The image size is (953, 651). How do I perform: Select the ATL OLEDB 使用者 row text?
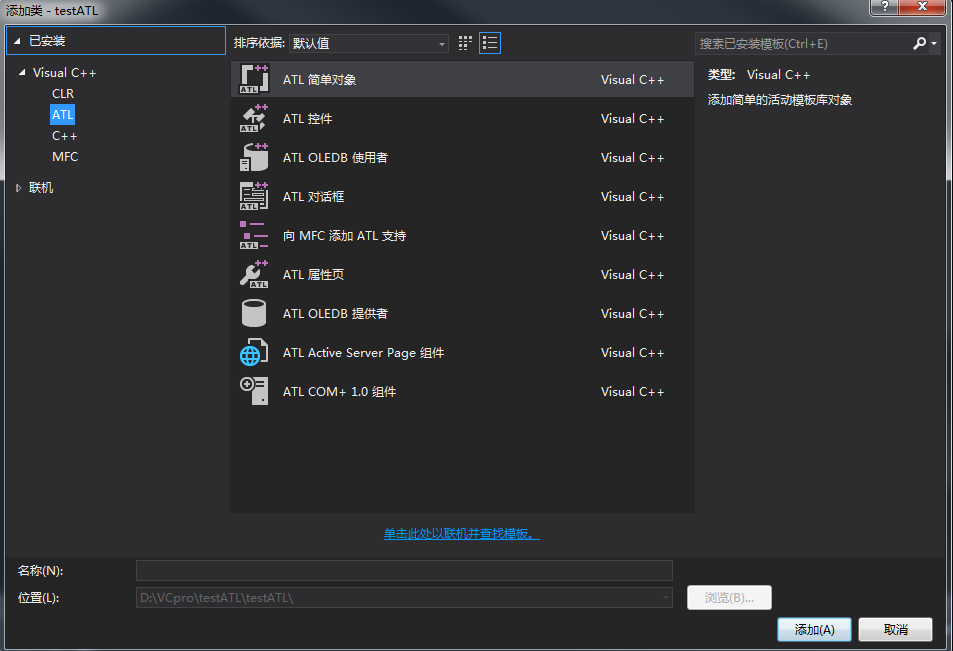pos(335,157)
